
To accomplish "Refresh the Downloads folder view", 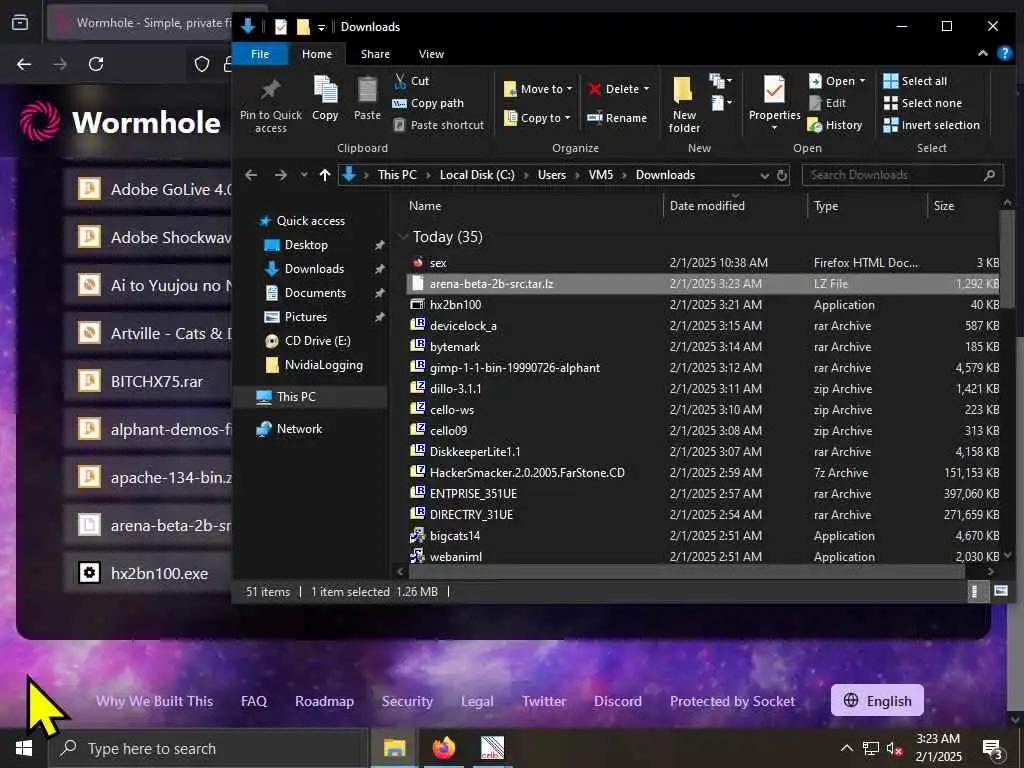I will tap(782, 175).
